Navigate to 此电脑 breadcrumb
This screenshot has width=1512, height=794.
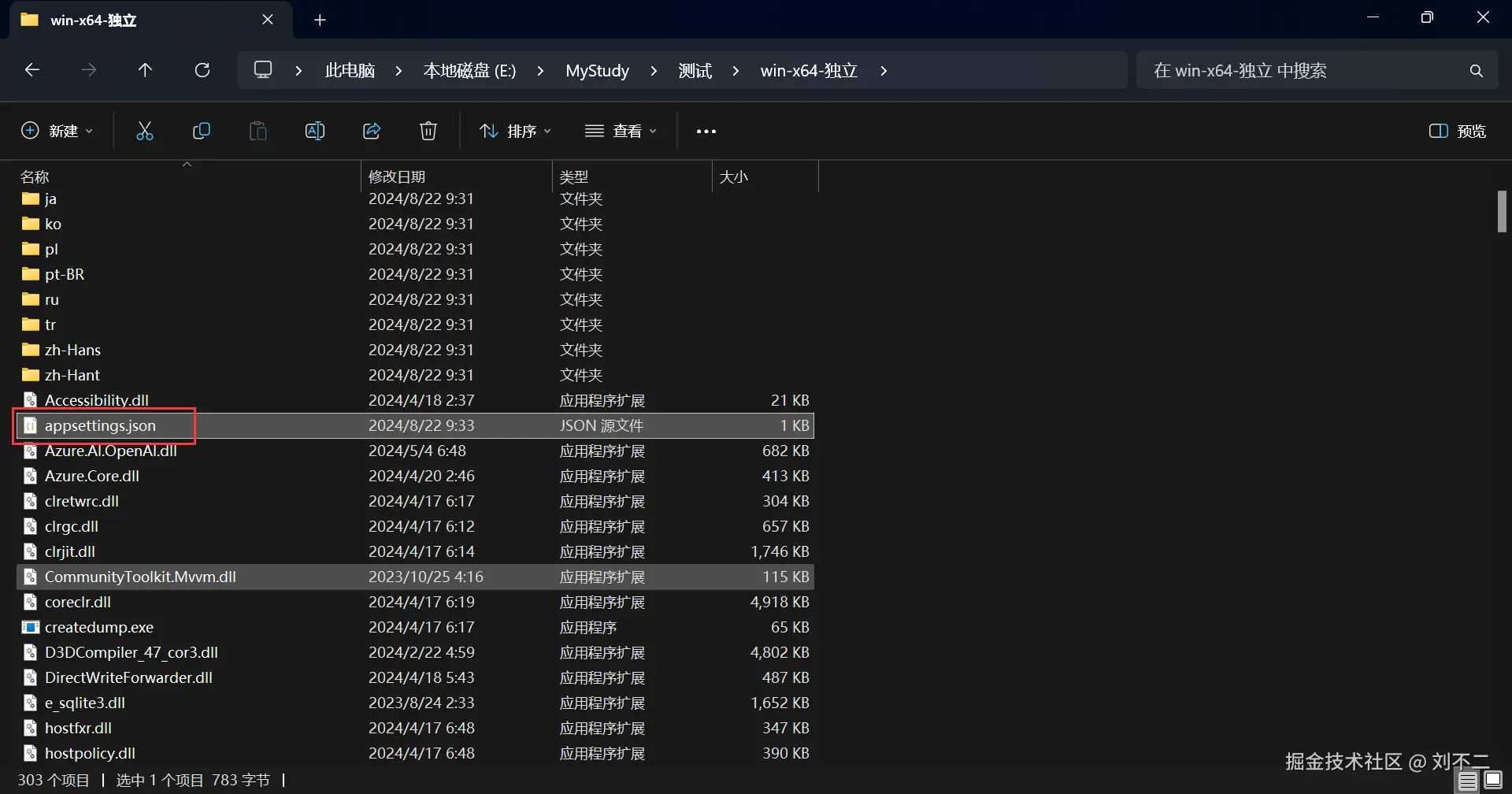350,71
